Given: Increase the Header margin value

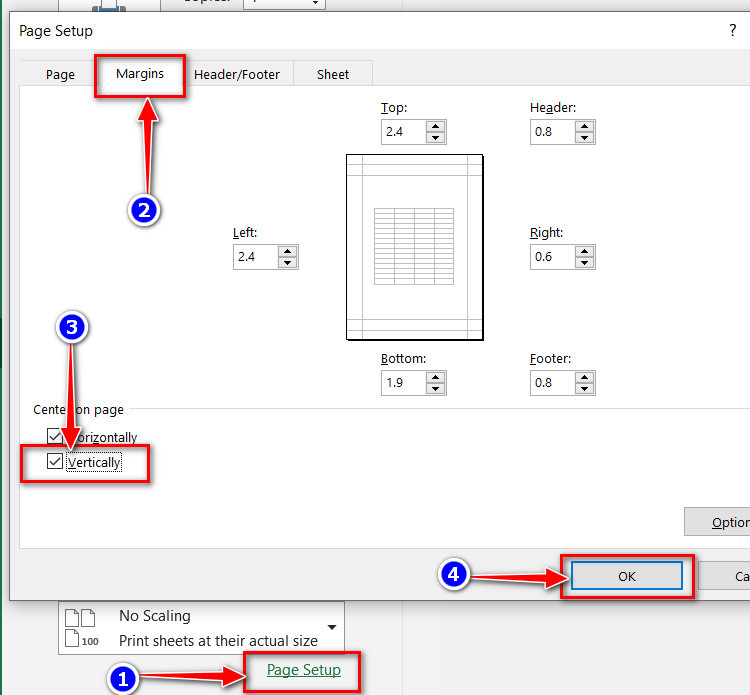Looking at the screenshot, I should (585, 127).
